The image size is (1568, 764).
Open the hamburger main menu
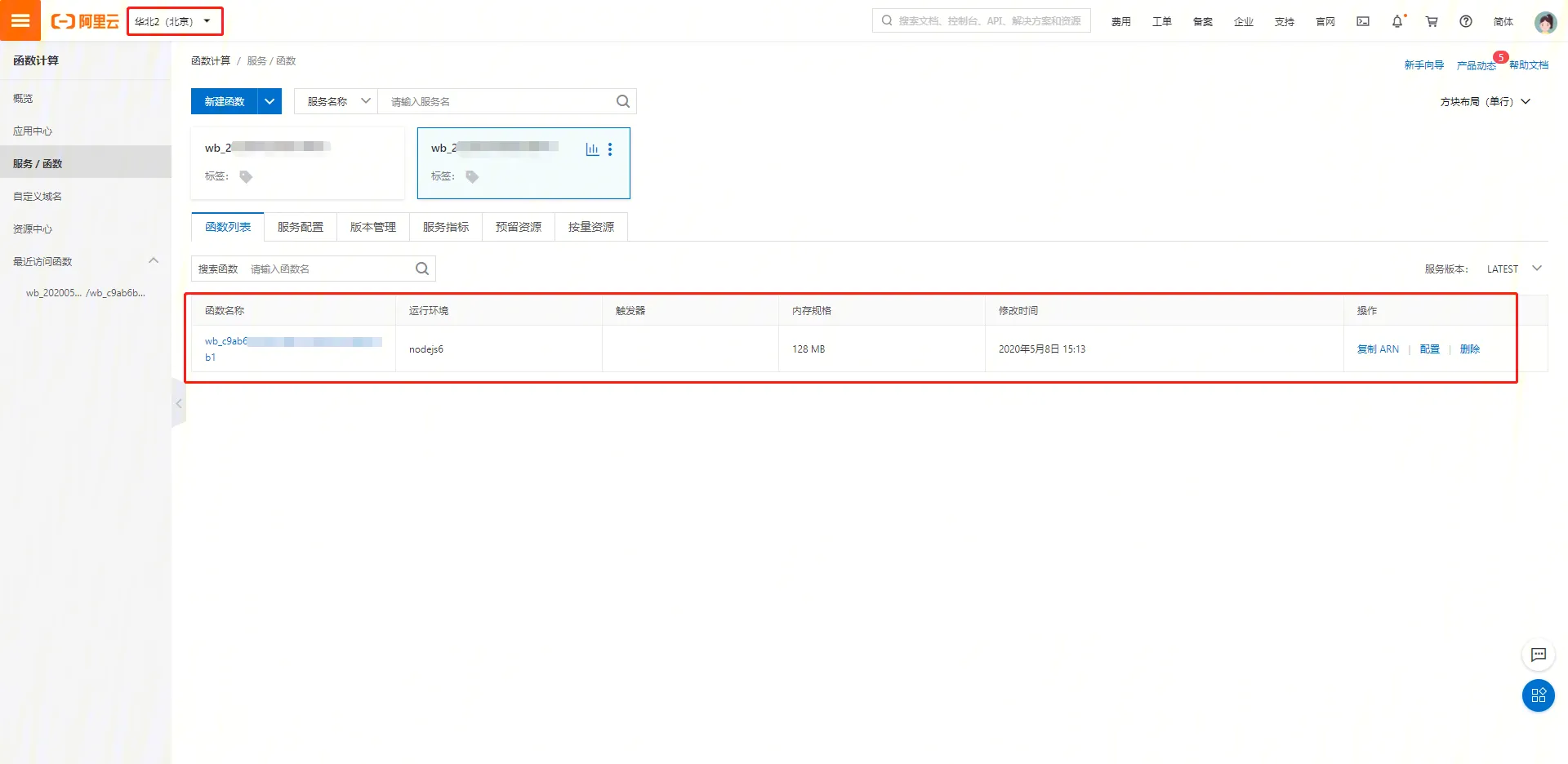[20, 20]
